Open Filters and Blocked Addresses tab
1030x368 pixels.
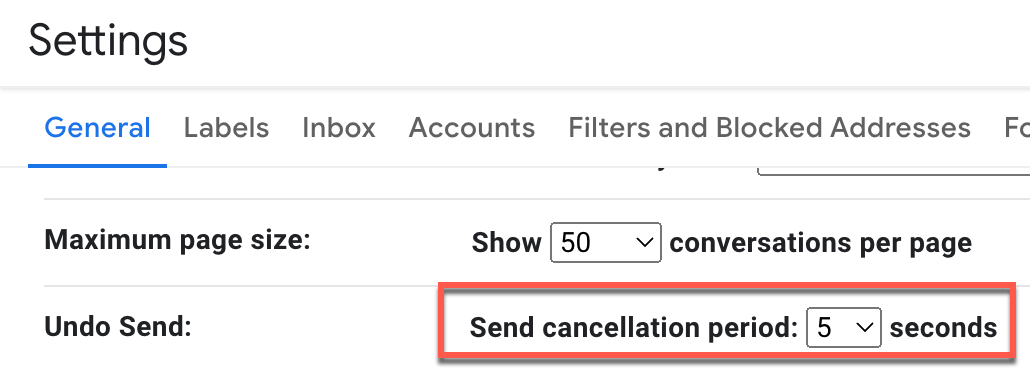[x=769, y=127]
